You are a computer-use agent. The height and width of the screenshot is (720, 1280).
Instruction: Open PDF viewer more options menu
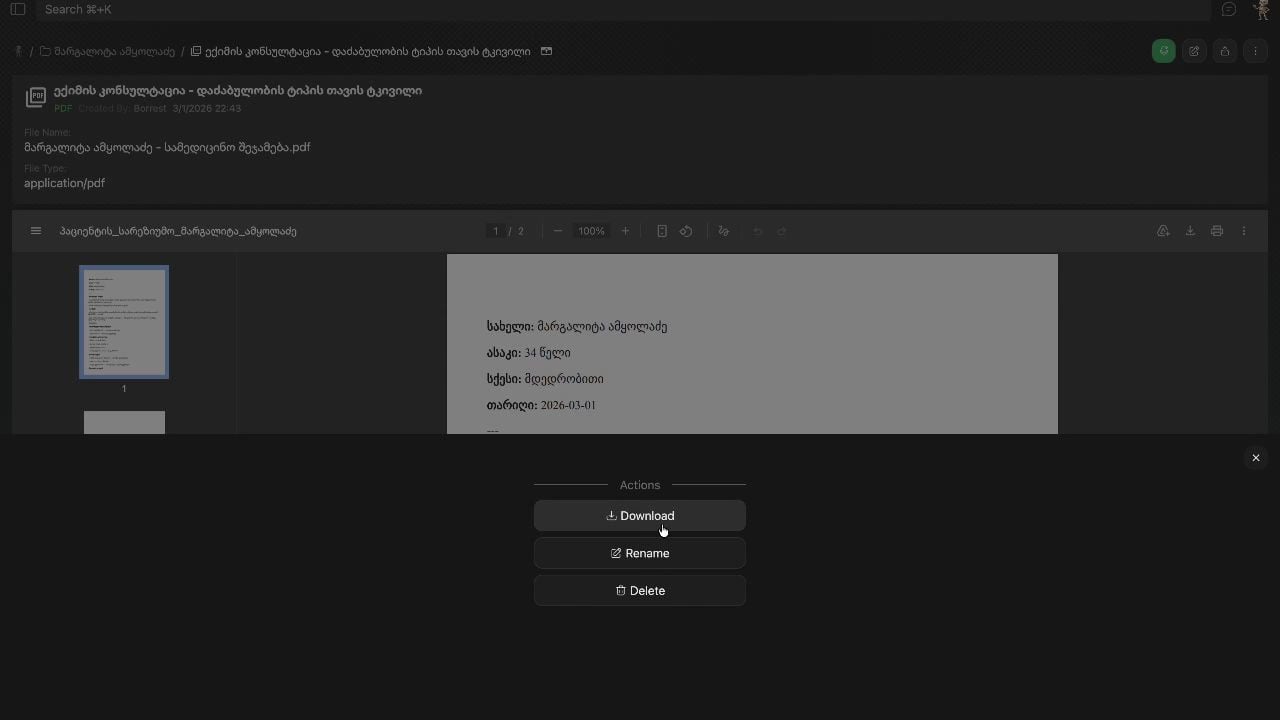click(1244, 231)
